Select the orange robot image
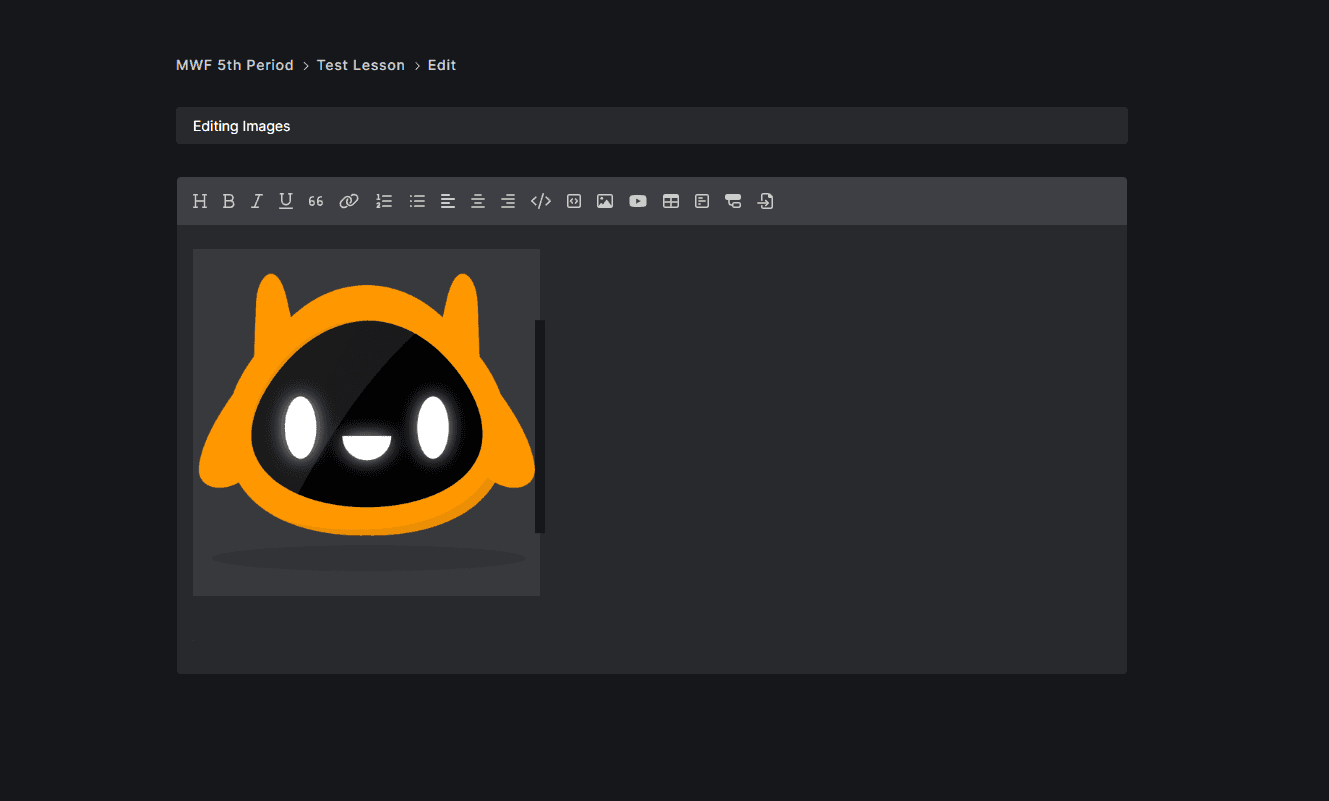 click(x=366, y=422)
